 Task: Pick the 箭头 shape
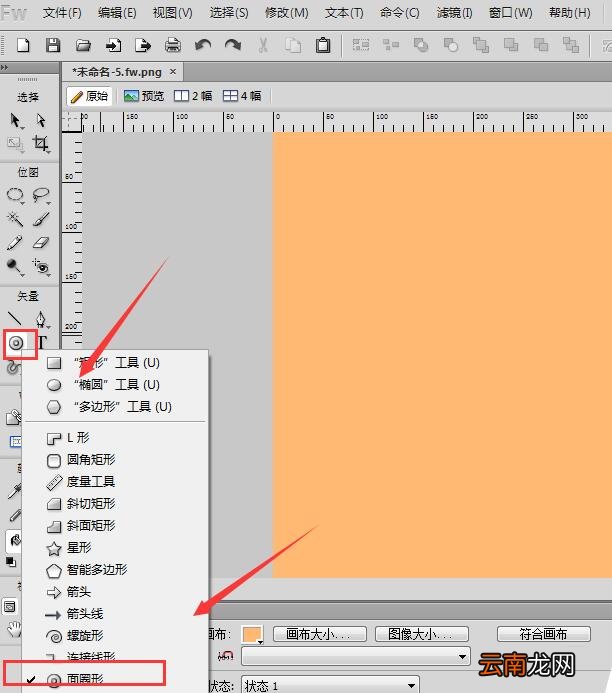click(x=115, y=592)
